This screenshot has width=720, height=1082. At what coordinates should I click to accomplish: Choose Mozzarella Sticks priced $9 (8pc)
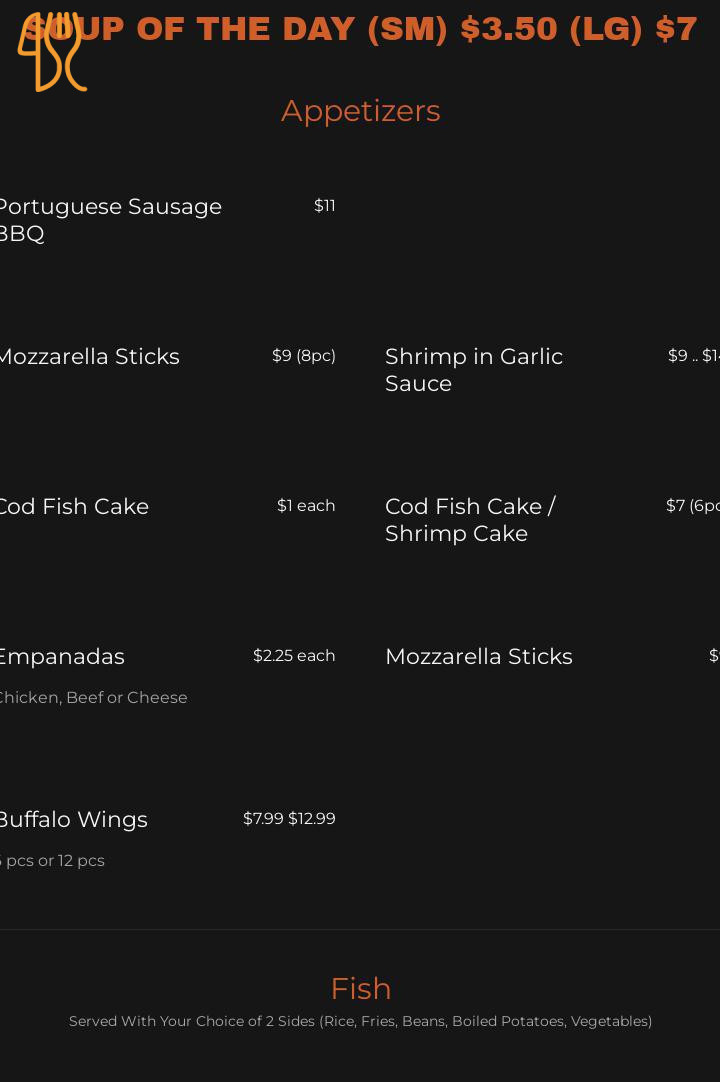[x=88, y=357]
